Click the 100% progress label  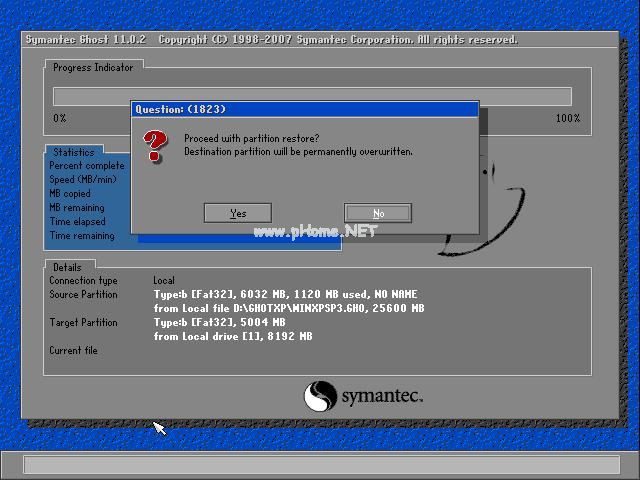pos(567,118)
